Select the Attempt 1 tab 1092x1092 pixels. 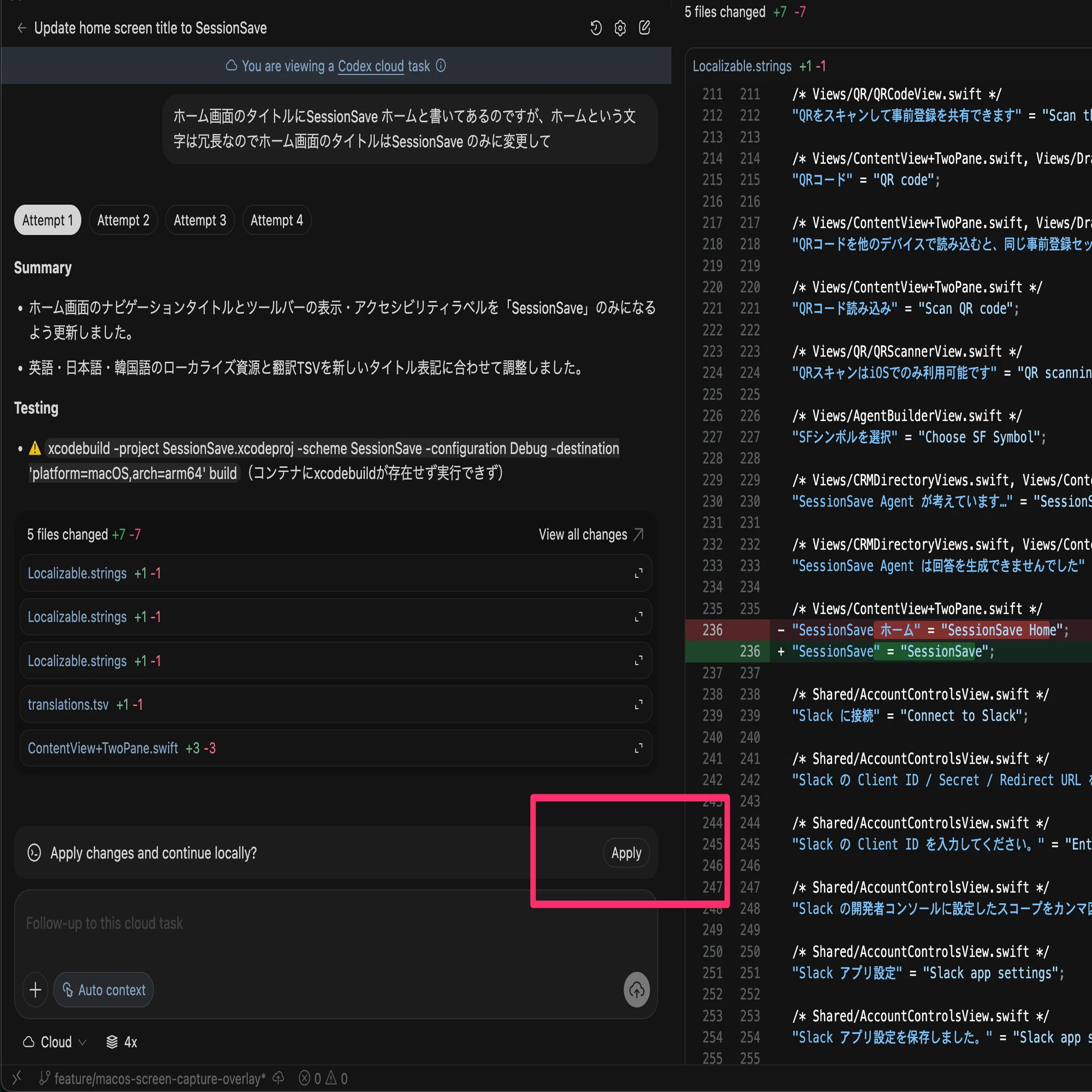tap(48, 220)
